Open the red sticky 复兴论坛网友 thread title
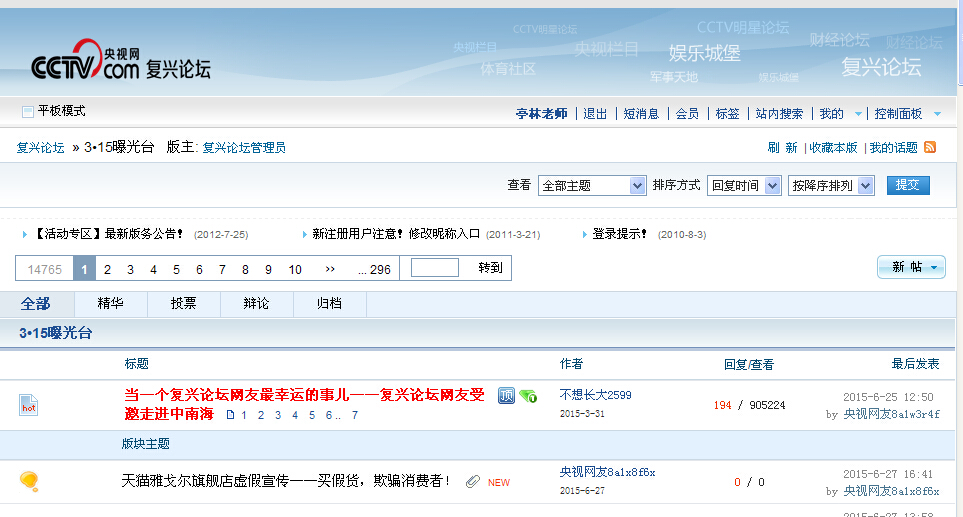The height and width of the screenshot is (517, 963). (x=305, y=404)
